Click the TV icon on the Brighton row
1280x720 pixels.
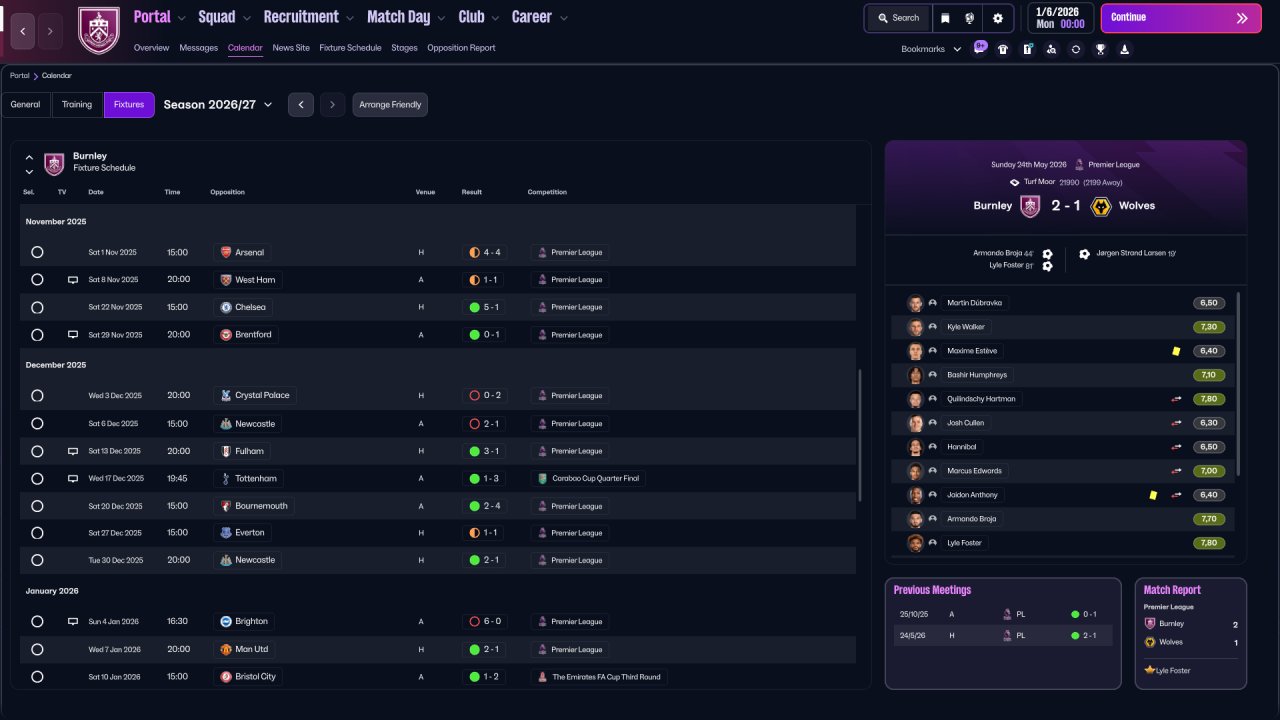click(x=73, y=621)
